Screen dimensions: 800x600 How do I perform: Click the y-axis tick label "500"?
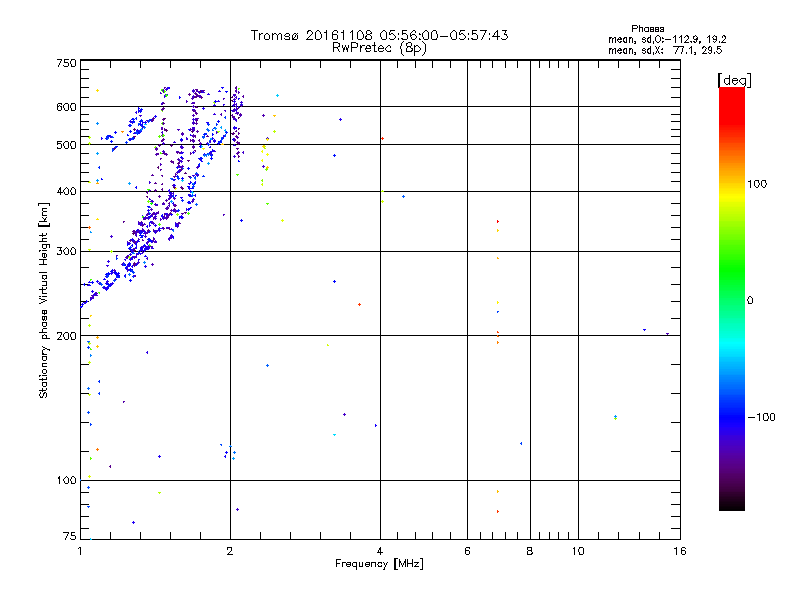pyautogui.click(x=66, y=145)
